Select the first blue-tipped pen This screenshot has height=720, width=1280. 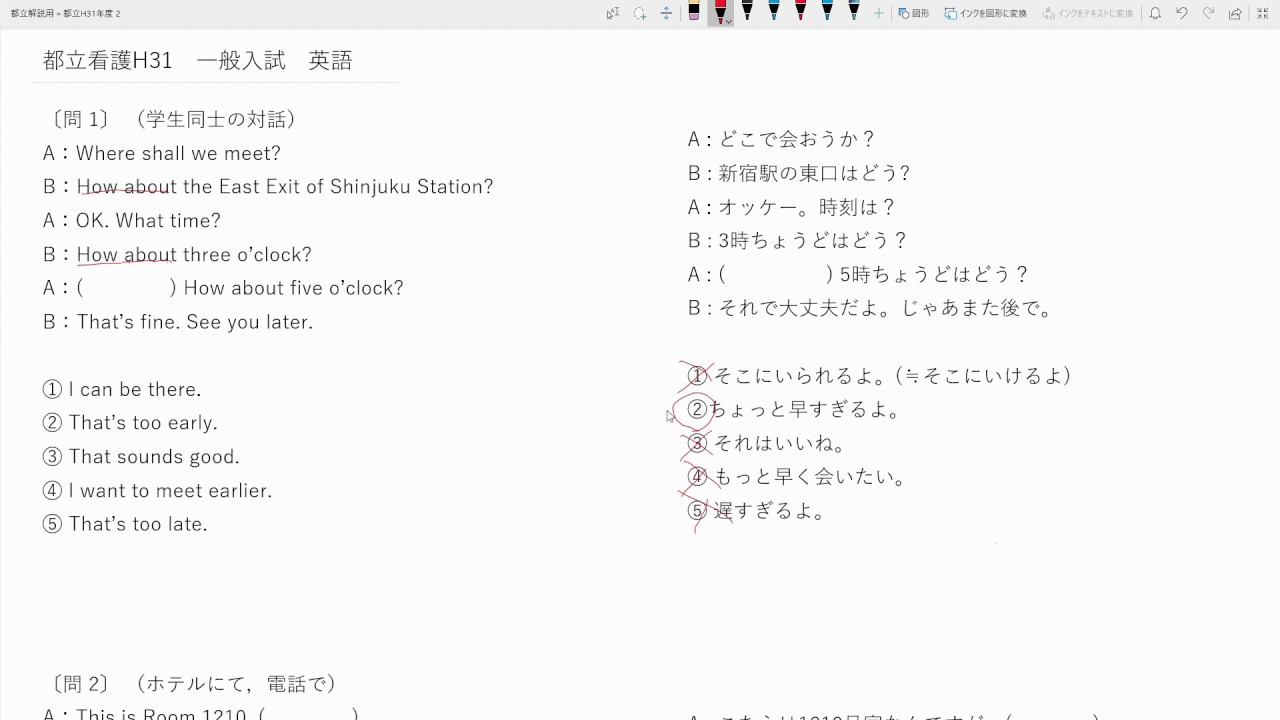coord(774,12)
